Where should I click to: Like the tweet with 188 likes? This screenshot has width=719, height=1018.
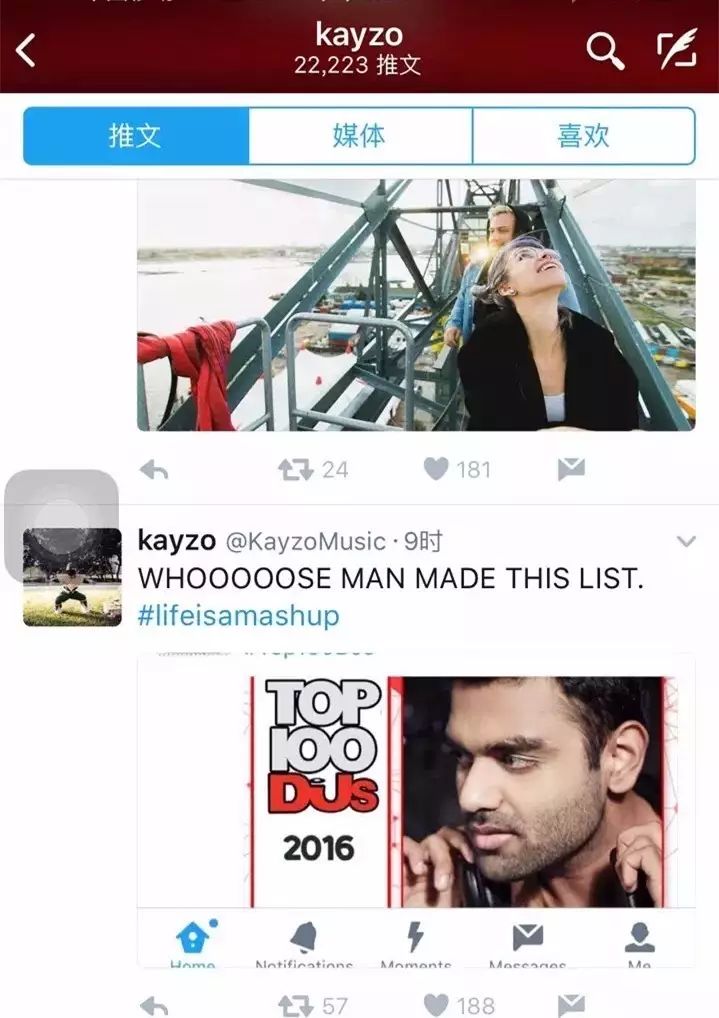(x=436, y=1004)
